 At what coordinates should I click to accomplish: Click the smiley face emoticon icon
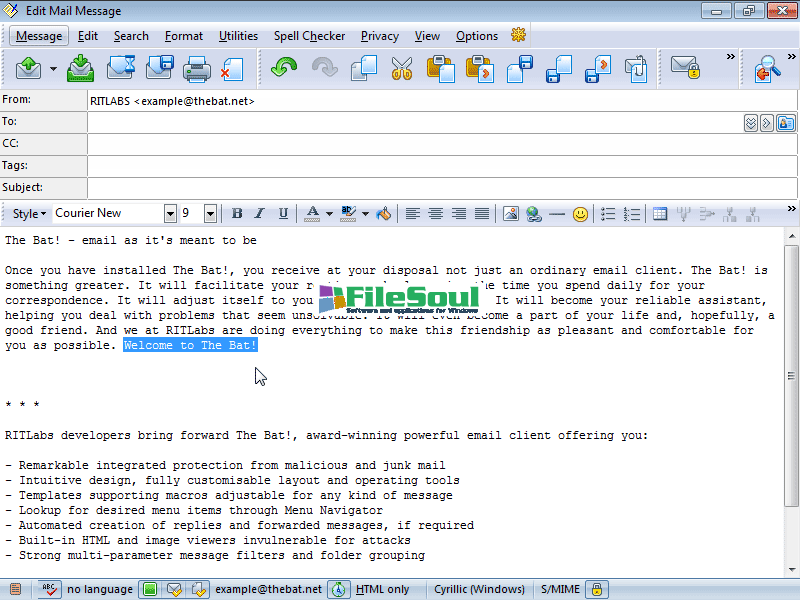click(580, 213)
